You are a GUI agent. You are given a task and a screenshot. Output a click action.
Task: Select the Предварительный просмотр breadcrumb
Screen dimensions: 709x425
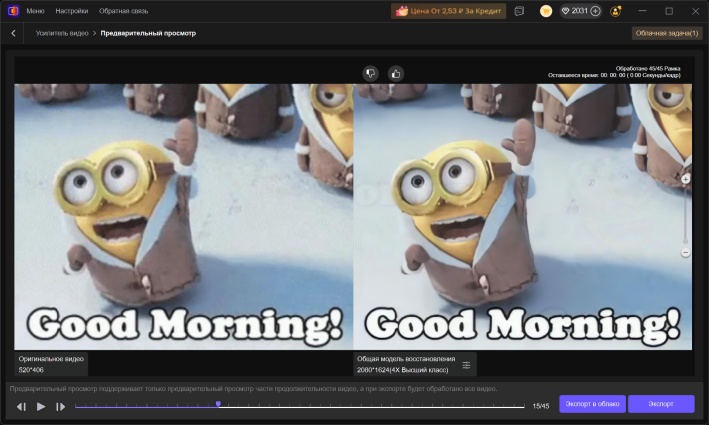pyautogui.click(x=148, y=33)
